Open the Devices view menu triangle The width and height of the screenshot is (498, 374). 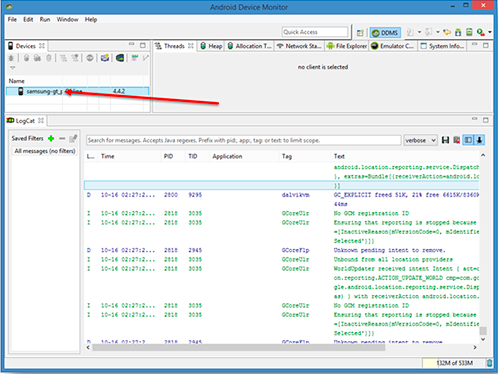click(13, 68)
